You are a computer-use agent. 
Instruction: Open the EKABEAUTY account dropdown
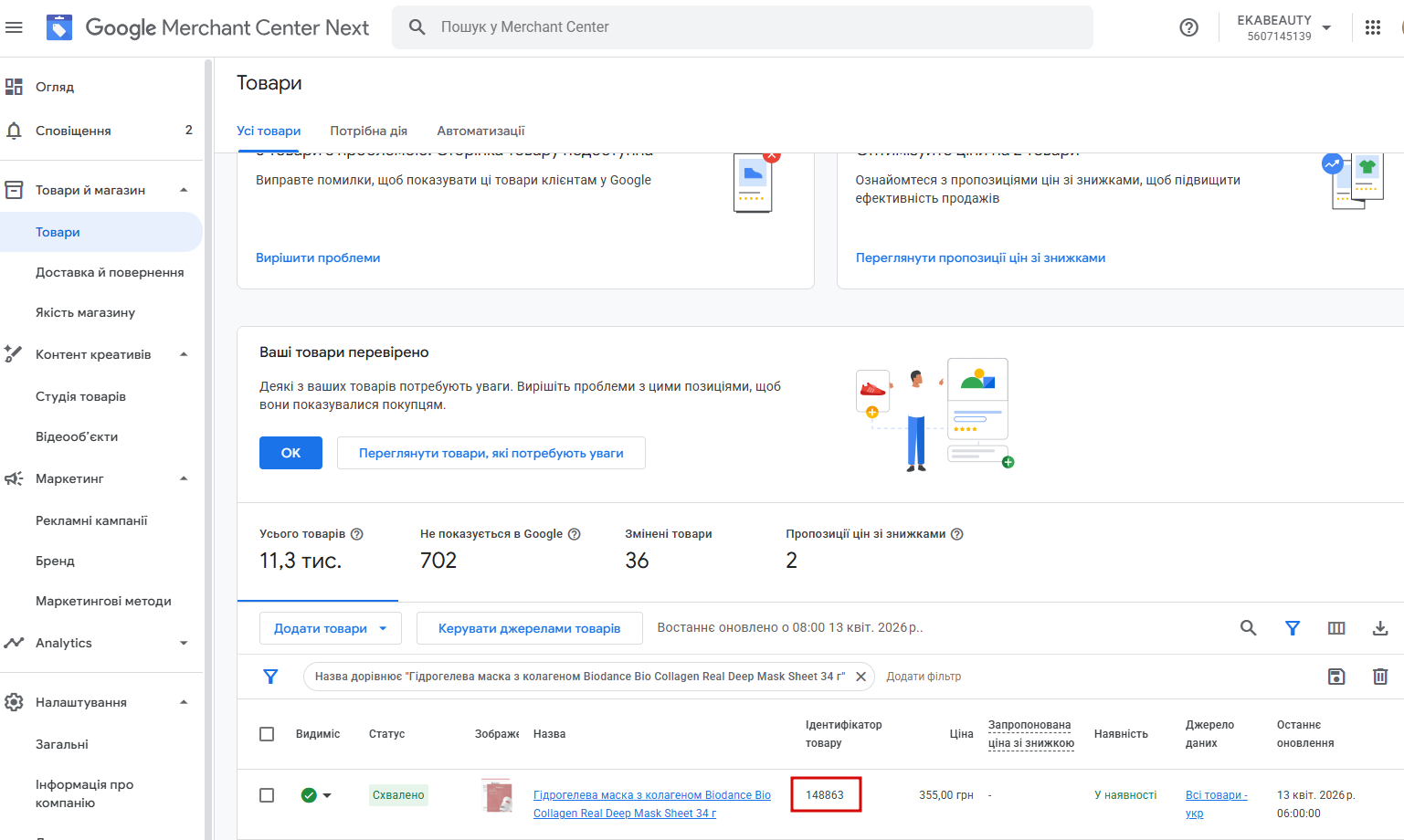1283,27
